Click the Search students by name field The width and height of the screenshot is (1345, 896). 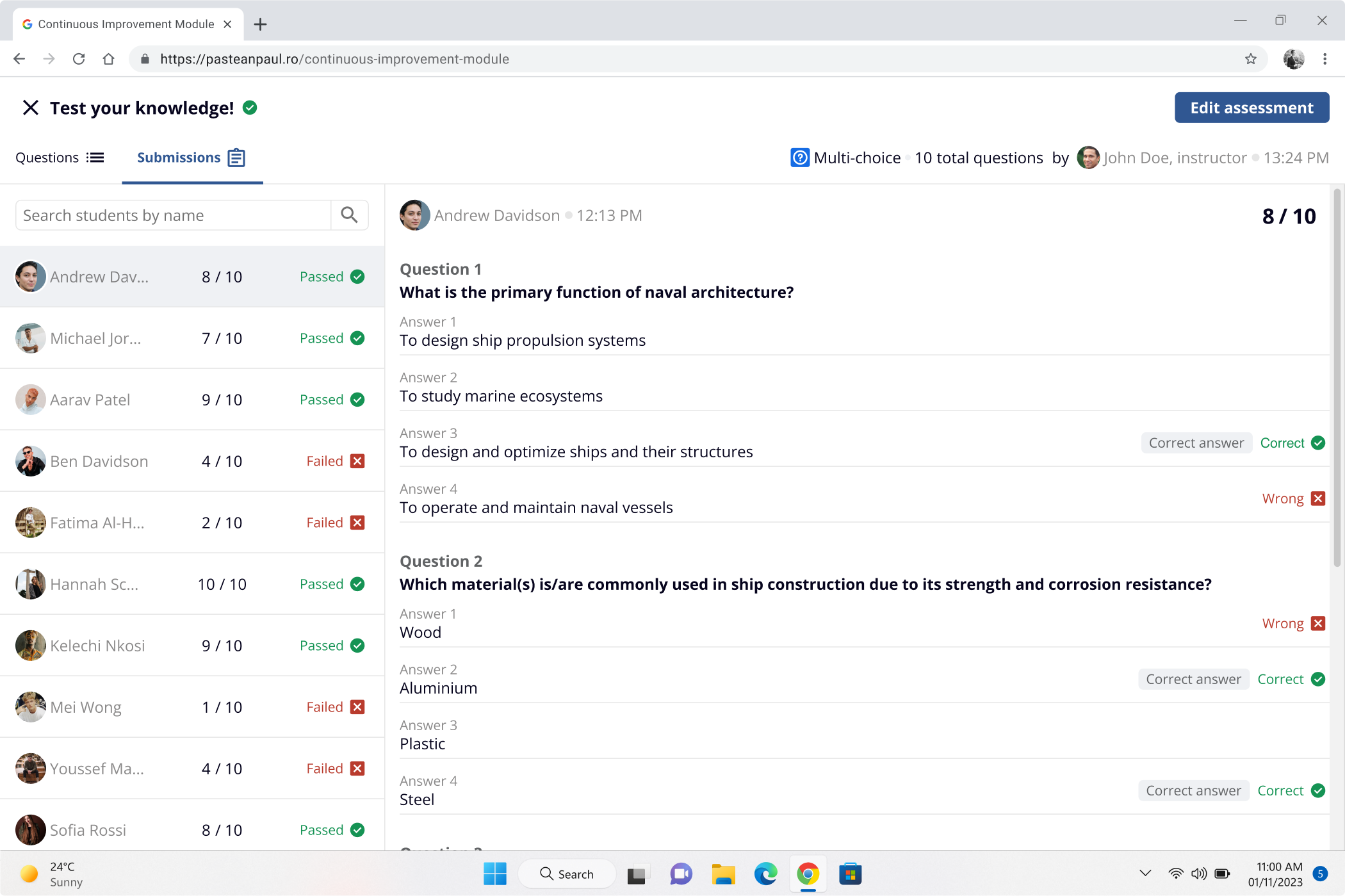pos(173,215)
